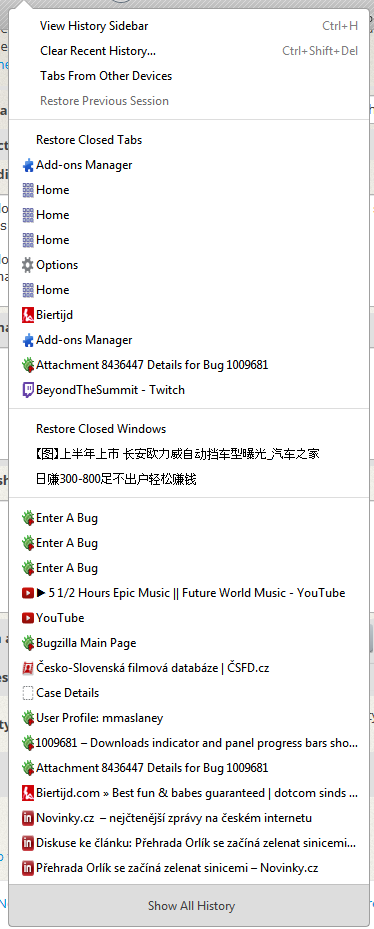This screenshot has width=374, height=929.
Task: Open Tabs From Other Devices
Action: 188,76
